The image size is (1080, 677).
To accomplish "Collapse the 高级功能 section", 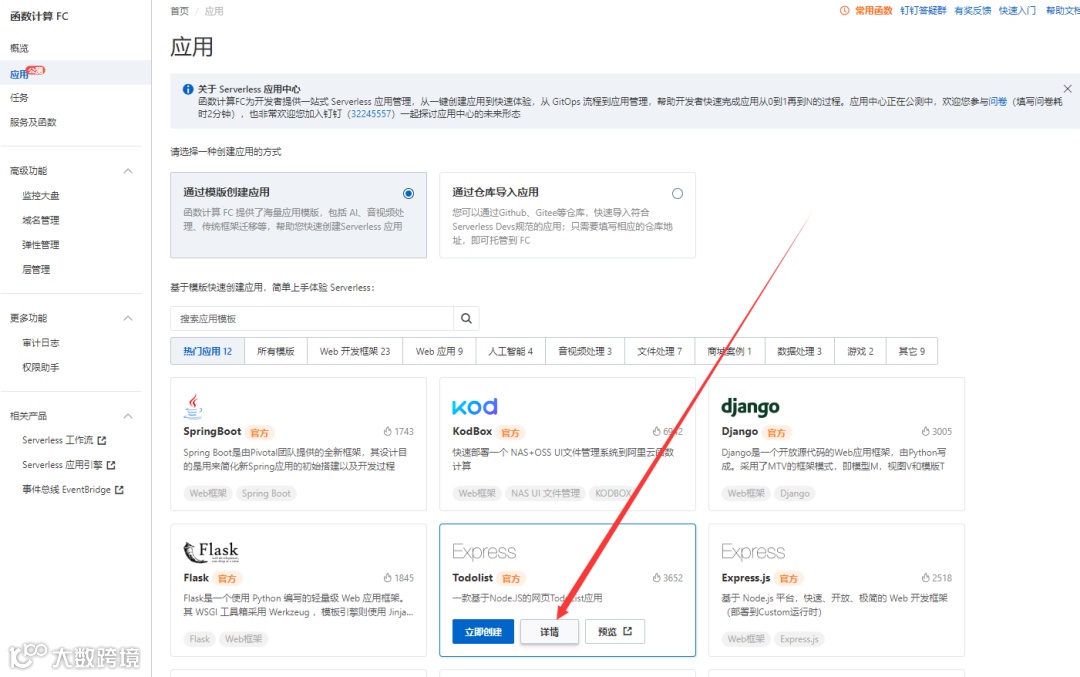I will pos(128,171).
